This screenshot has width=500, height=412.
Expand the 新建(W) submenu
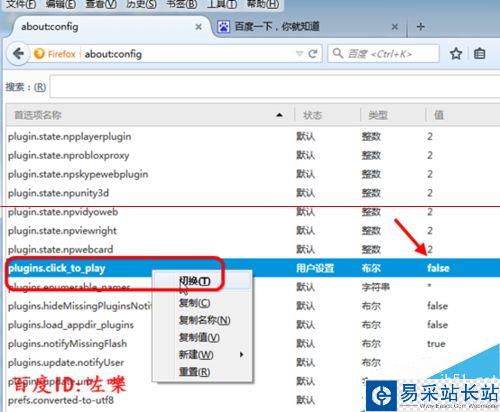[x=202, y=355]
